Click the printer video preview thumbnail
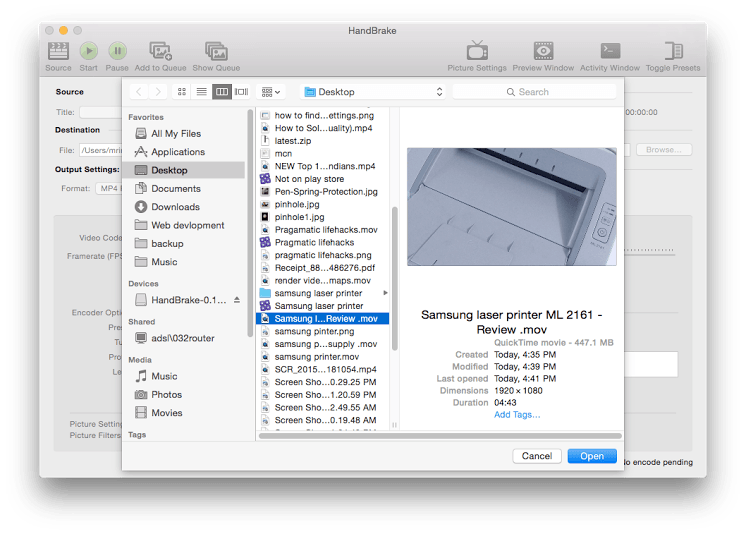The image size is (746, 534). (511, 207)
